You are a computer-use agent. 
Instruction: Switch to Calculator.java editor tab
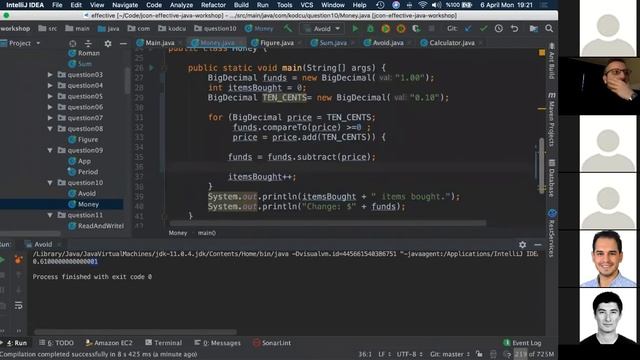click(x=451, y=43)
